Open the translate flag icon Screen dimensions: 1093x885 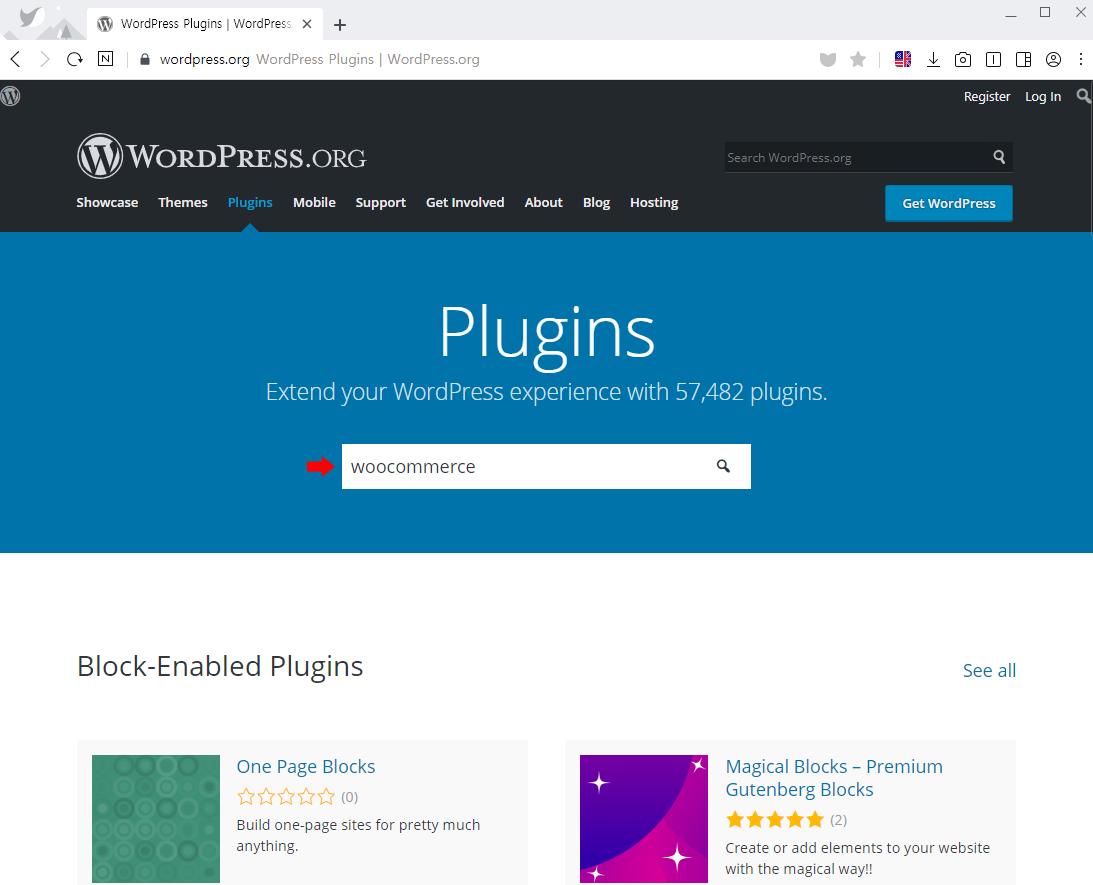tap(903, 59)
